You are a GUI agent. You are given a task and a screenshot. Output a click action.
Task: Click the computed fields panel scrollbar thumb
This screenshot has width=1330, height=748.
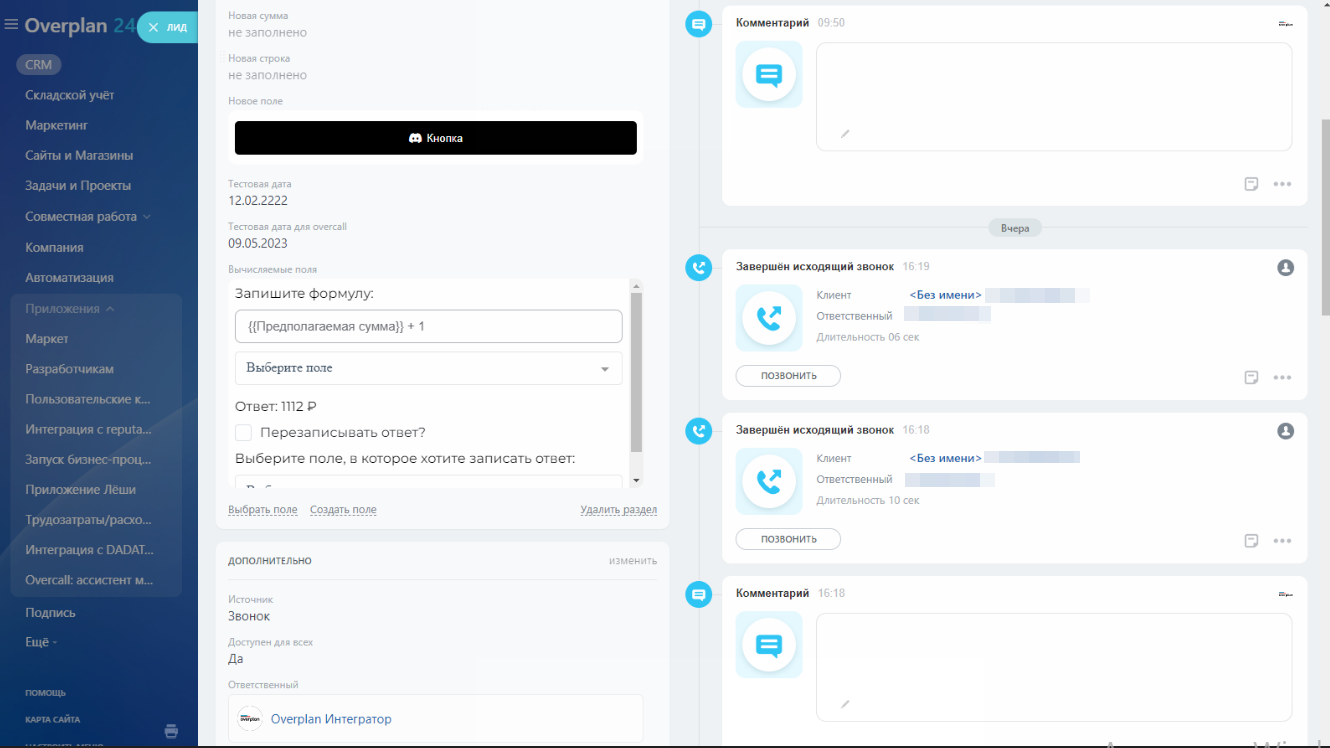636,372
